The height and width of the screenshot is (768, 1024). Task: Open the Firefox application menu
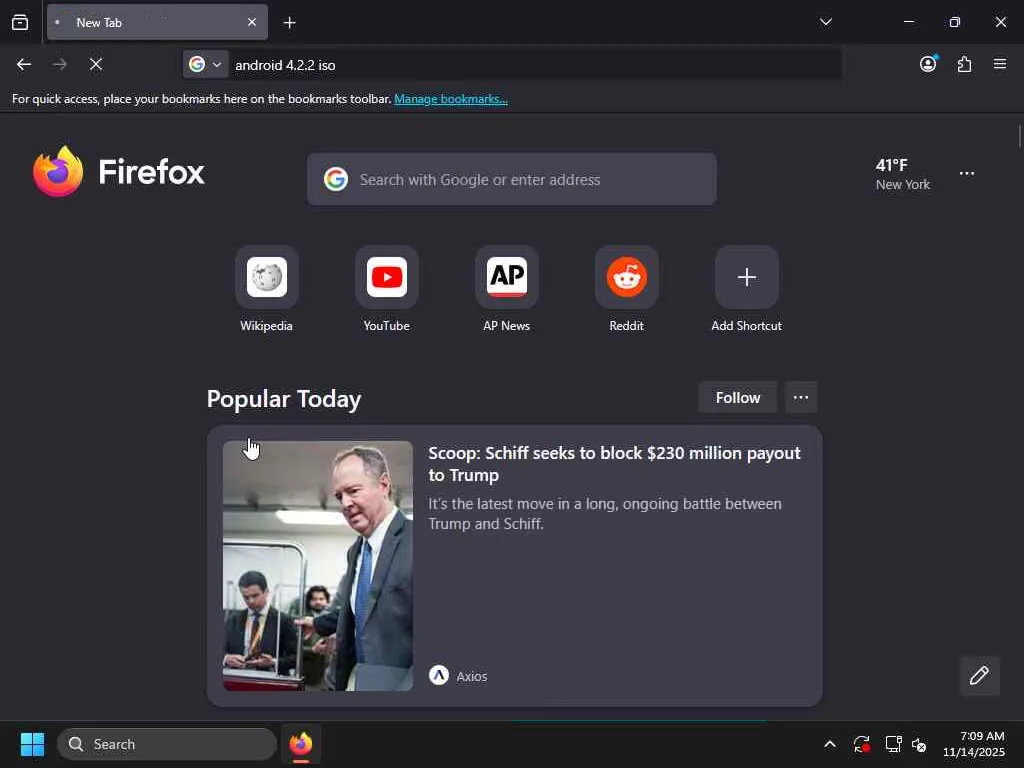(x=1000, y=64)
